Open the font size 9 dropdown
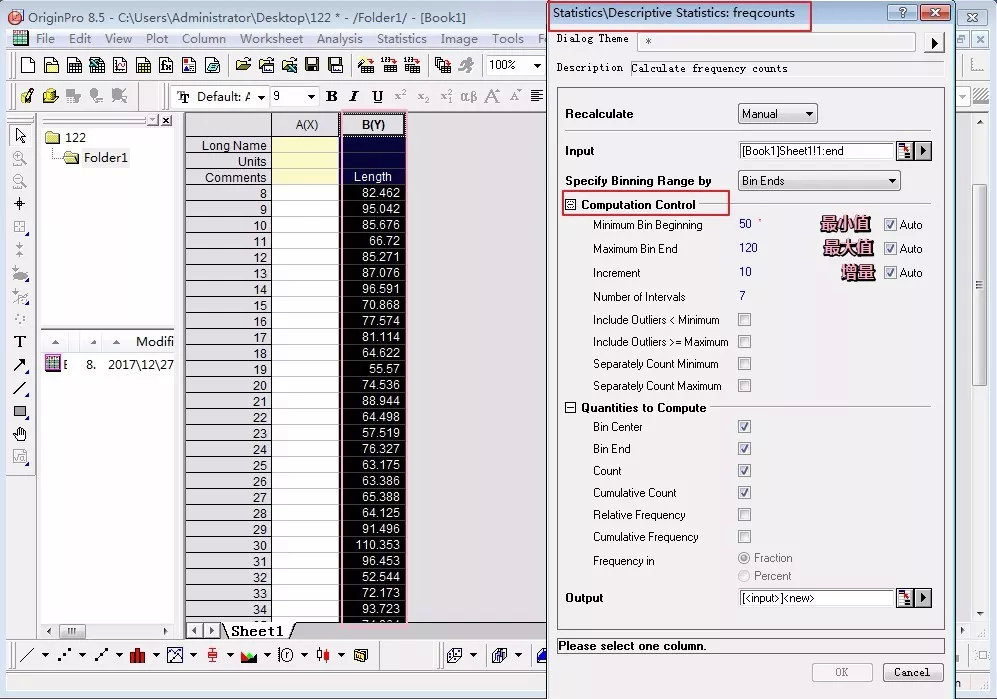Viewport: 997px width, 699px height. (311, 97)
